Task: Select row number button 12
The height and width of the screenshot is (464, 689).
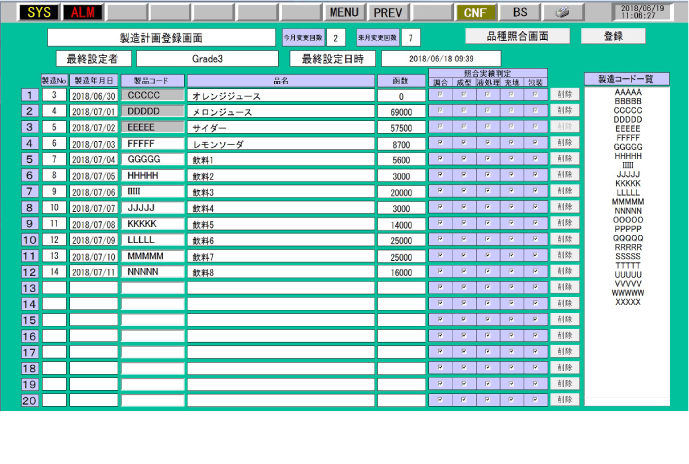Action: click(x=29, y=272)
